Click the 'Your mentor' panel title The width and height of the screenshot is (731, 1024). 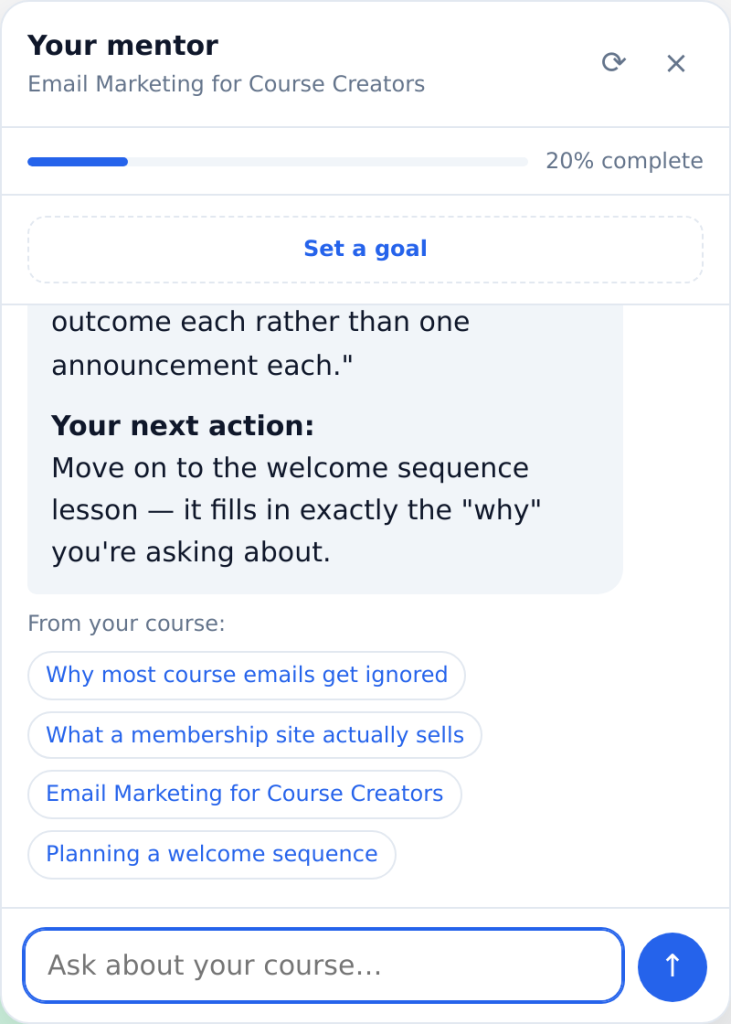coord(123,46)
